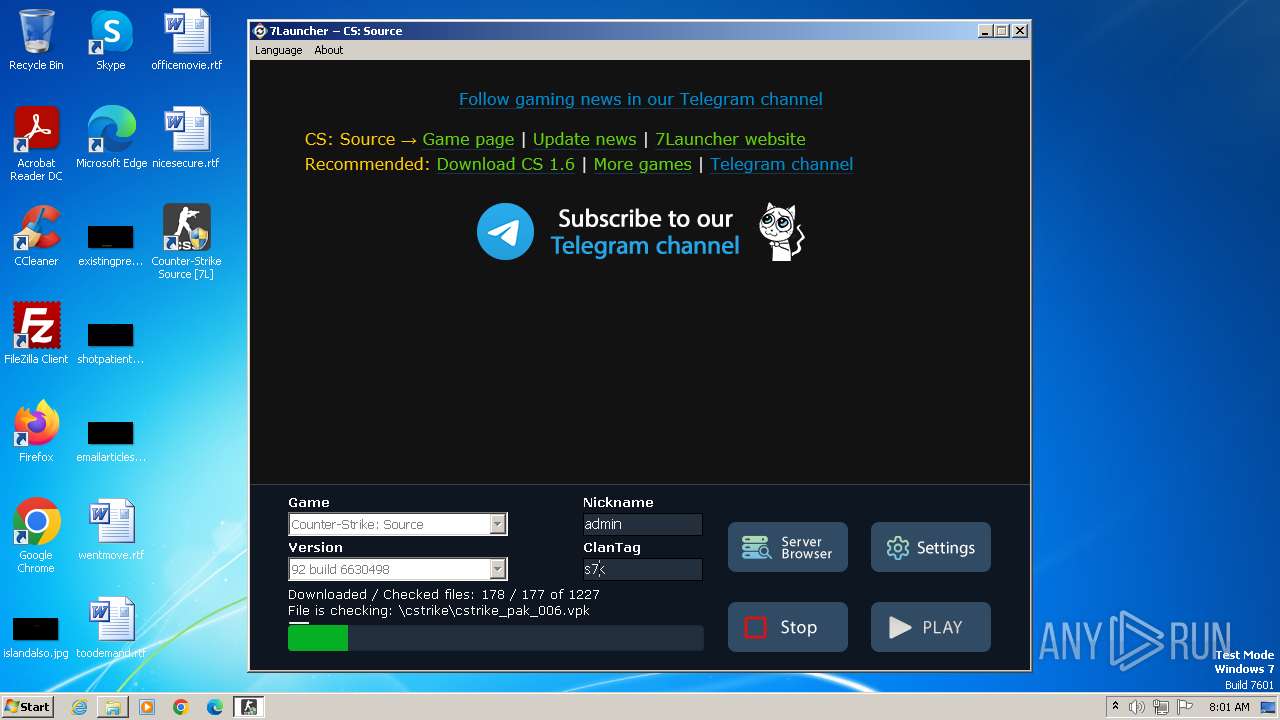
Task: Open the About menu
Action: (328, 50)
